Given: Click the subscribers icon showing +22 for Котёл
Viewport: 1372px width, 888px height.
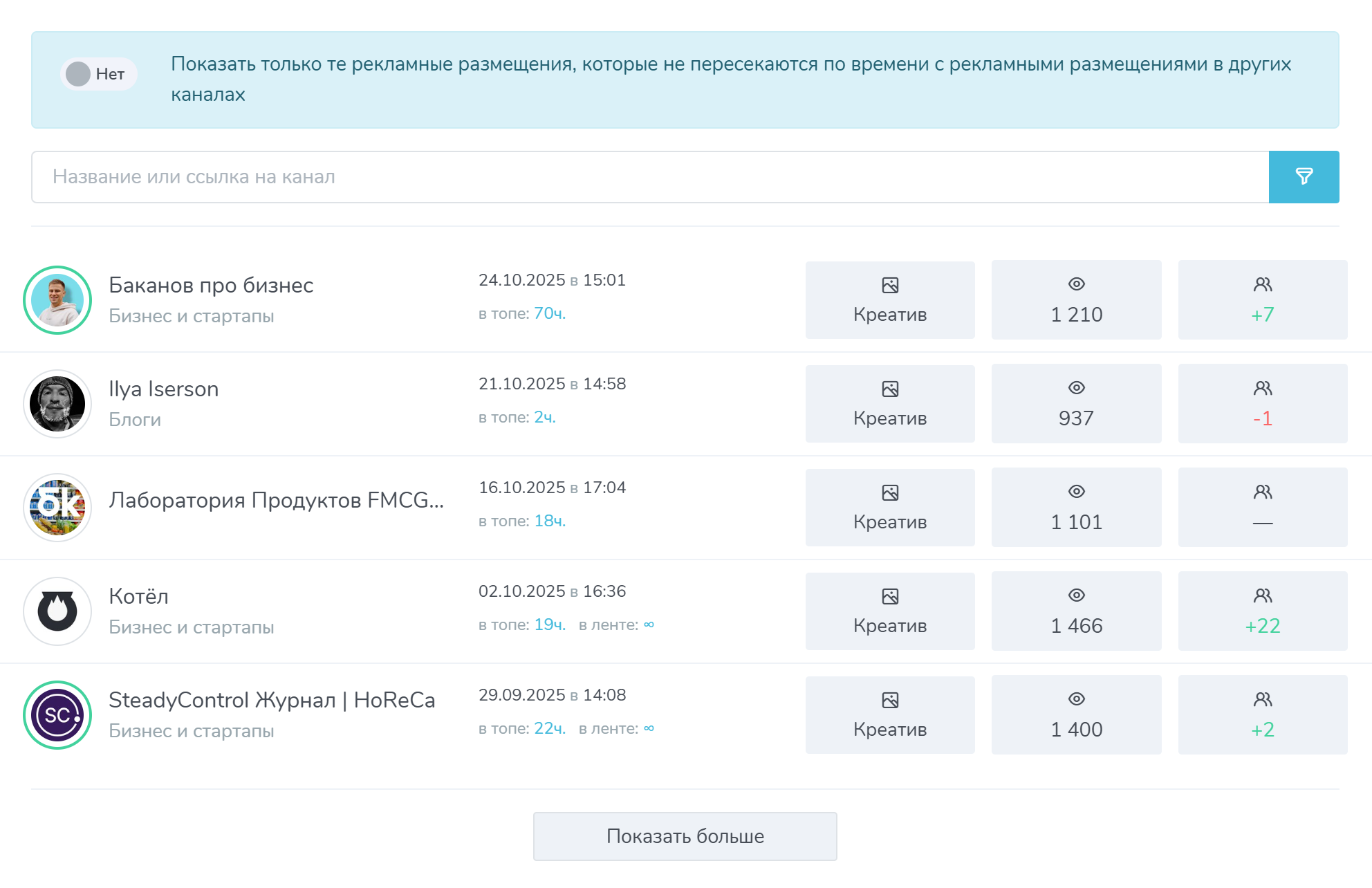Looking at the screenshot, I should click(x=1263, y=594).
